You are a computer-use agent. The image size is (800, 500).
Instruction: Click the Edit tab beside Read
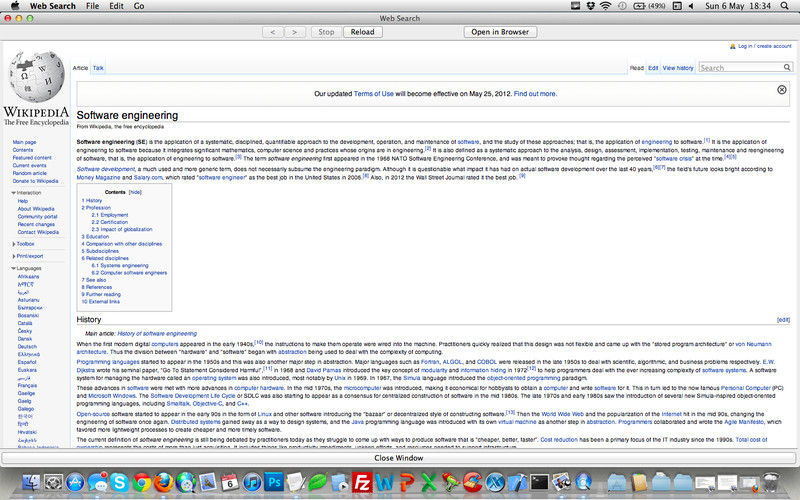[653, 68]
